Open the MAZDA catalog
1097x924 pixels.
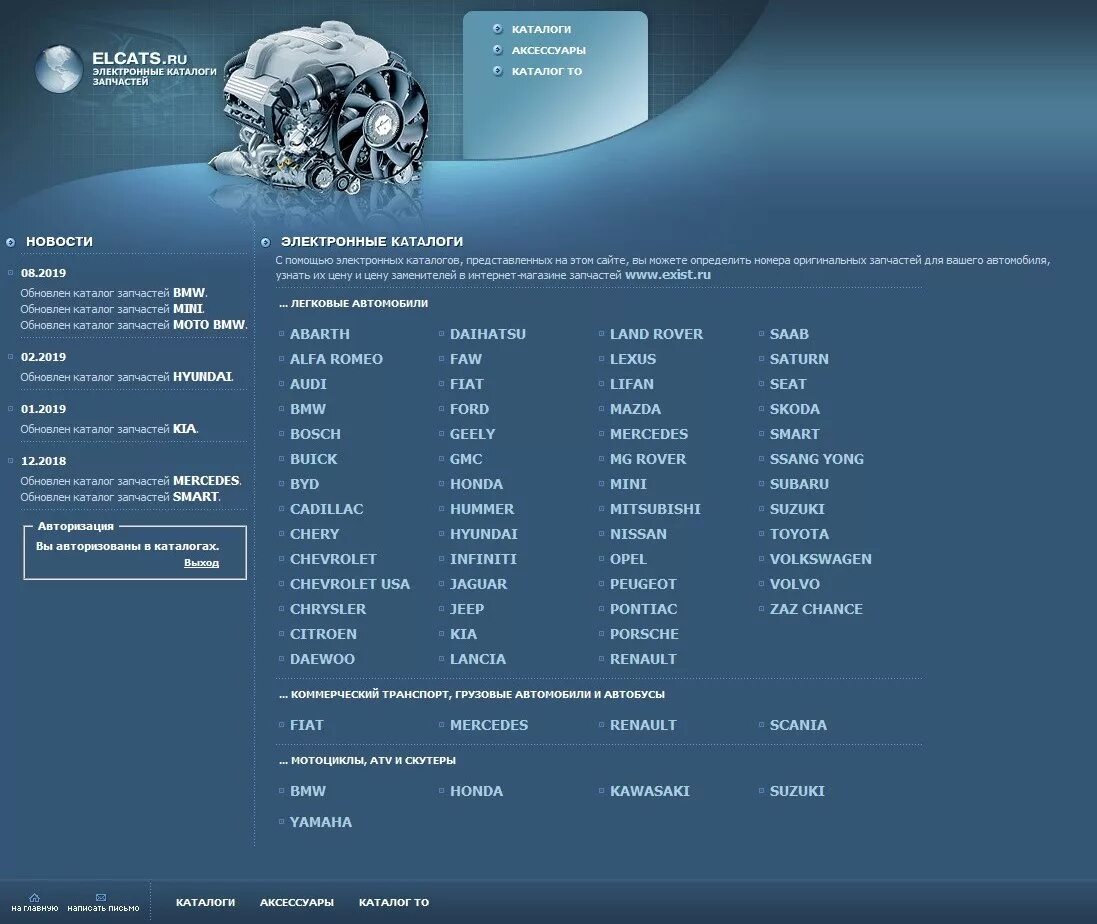(x=635, y=409)
